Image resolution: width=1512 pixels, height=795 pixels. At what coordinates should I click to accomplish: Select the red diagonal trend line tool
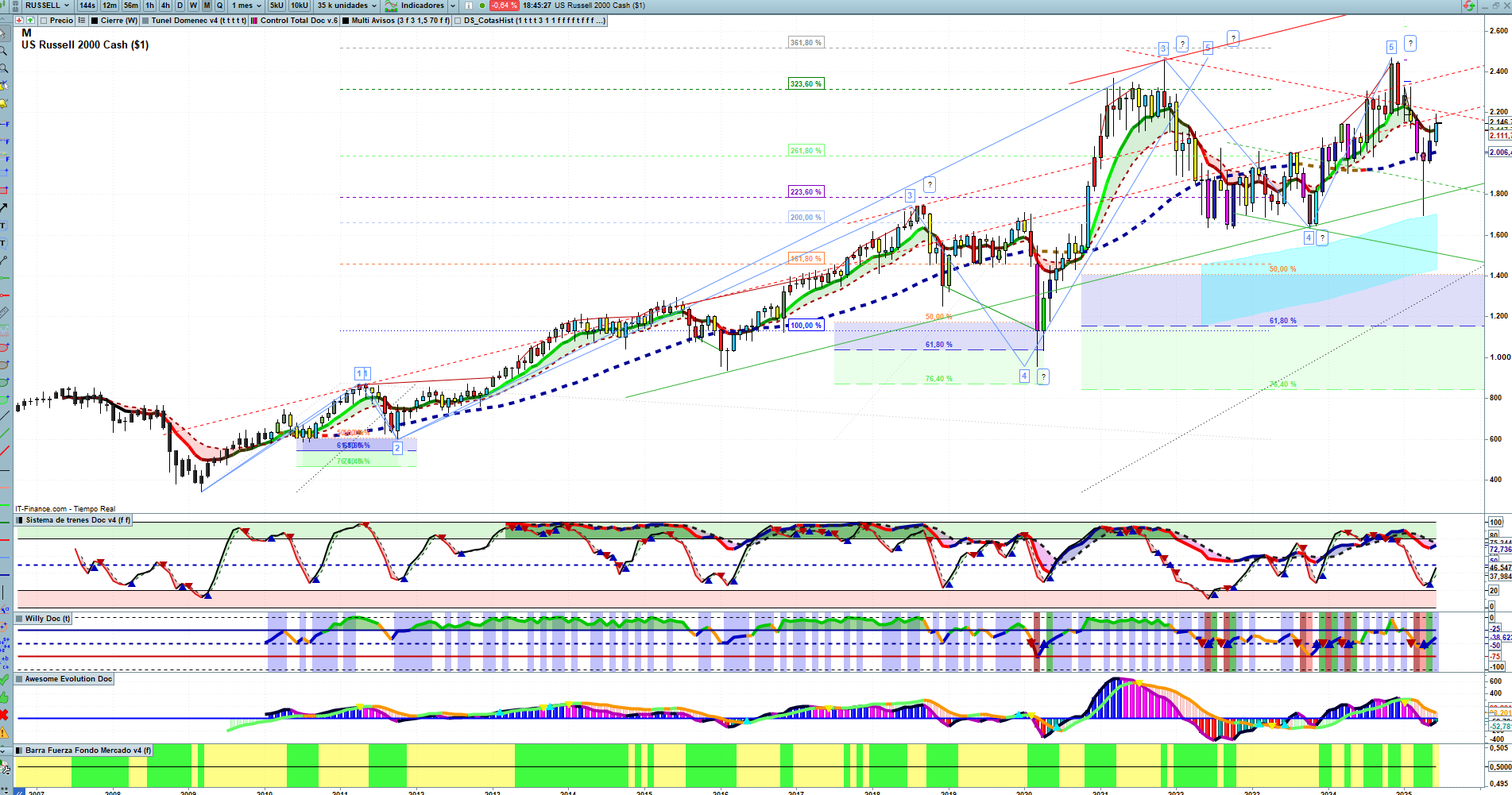(x=4, y=450)
